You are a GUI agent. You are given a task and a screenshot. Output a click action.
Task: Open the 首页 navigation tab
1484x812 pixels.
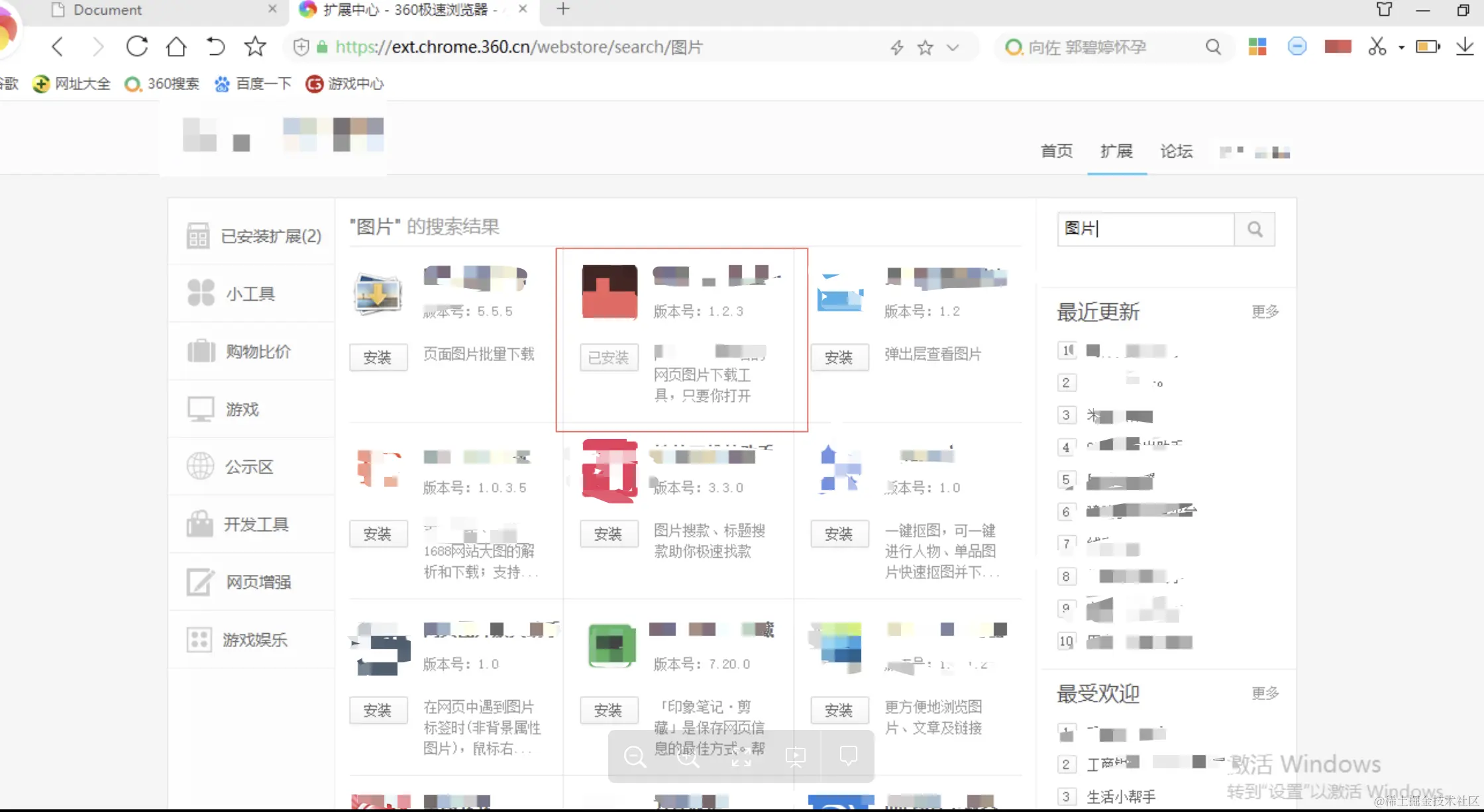point(1057,151)
